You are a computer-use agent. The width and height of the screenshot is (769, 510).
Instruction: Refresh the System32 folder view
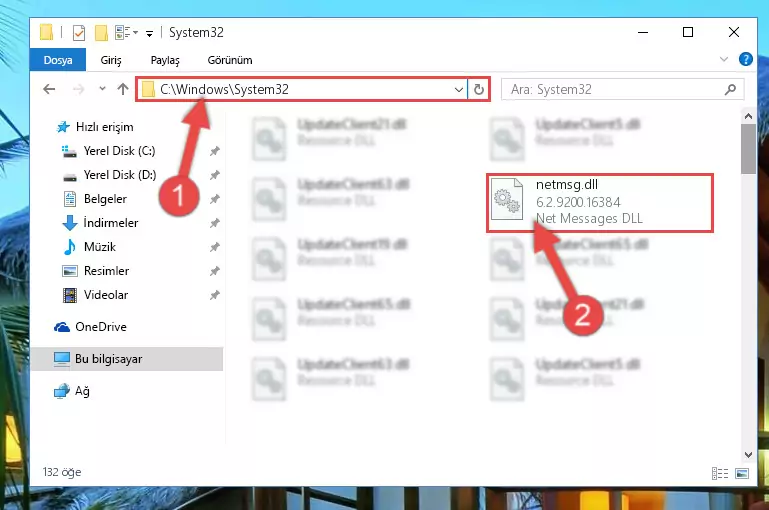click(x=479, y=89)
